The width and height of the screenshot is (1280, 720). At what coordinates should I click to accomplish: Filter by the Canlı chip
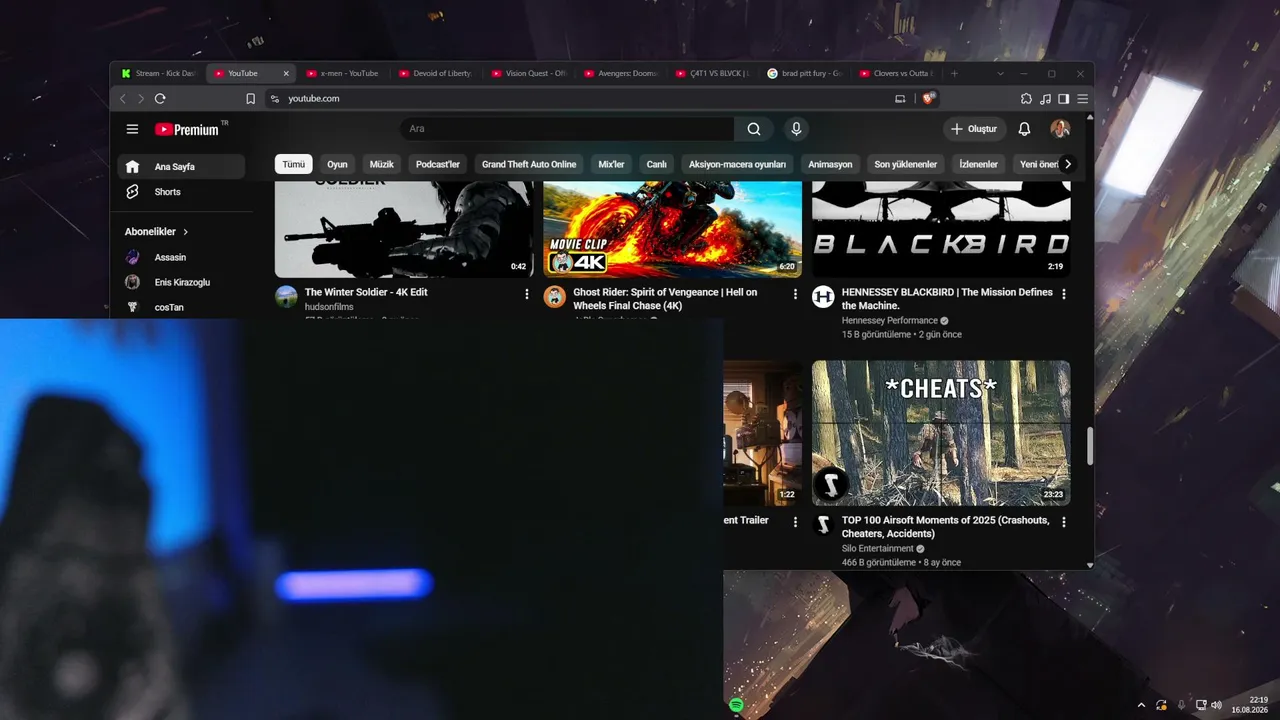pyautogui.click(x=656, y=164)
